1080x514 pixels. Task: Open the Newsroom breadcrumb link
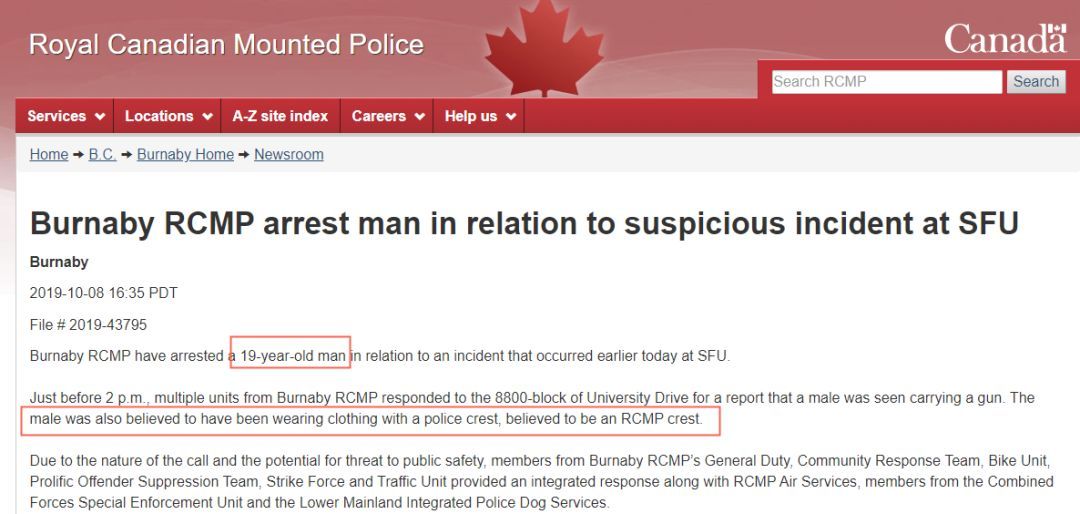coord(289,154)
